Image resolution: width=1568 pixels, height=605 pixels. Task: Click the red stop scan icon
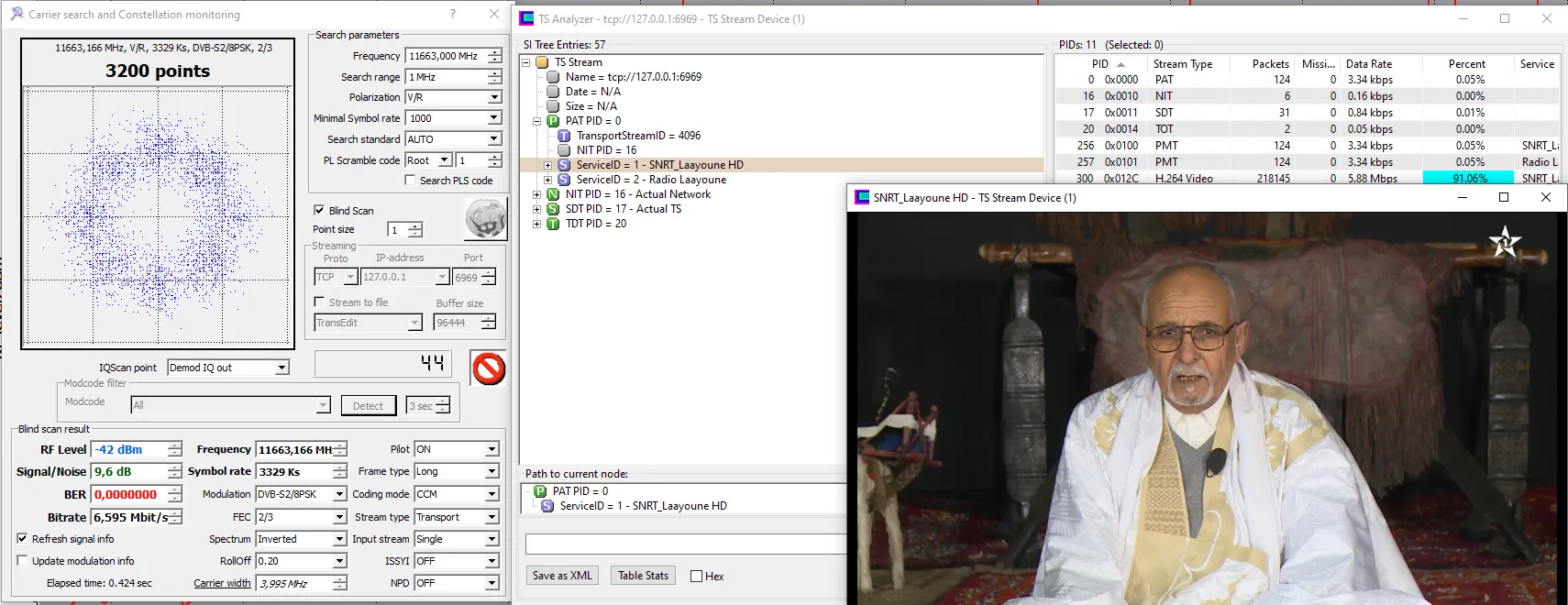489,368
